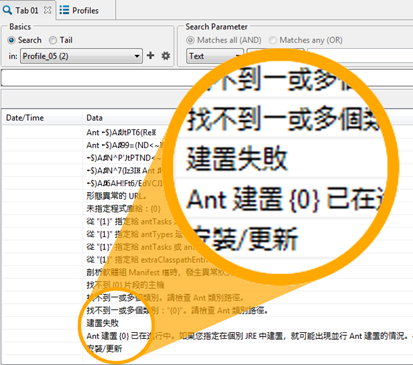Image resolution: width=413 pixels, height=365 pixels.
Task: Add a profile with the plus icon
Action: [x=151, y=55]
